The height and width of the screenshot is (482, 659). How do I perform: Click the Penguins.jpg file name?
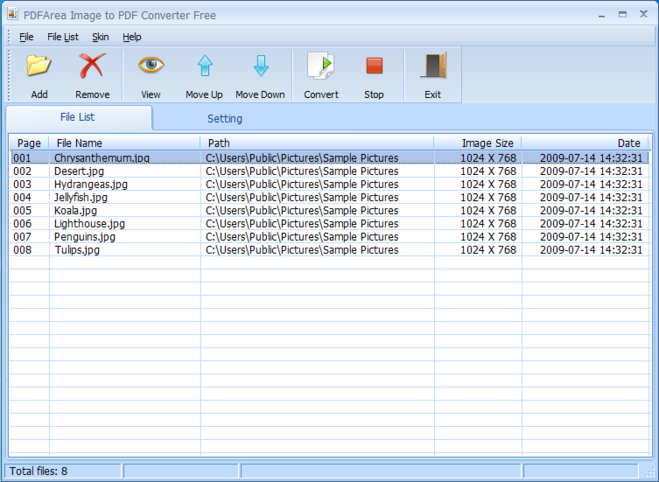tap(84, 237)
